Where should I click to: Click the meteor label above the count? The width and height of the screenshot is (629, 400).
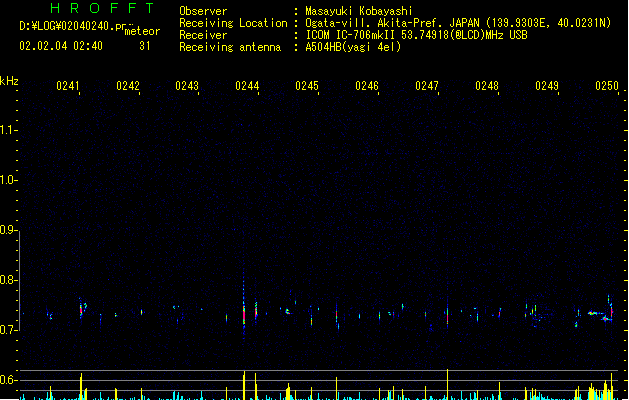pos(142,31)
